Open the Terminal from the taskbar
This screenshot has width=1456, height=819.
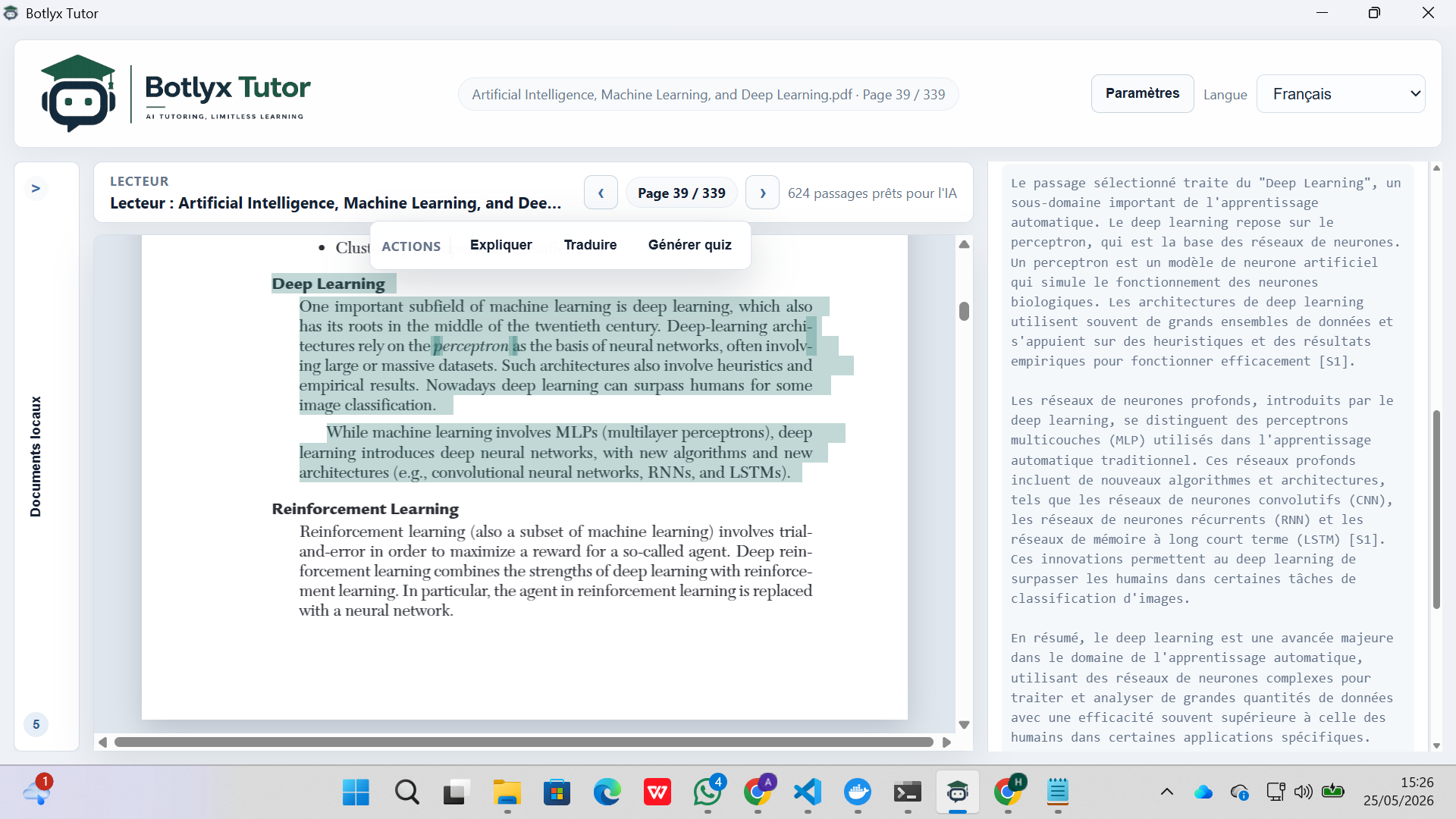[908, 792]
